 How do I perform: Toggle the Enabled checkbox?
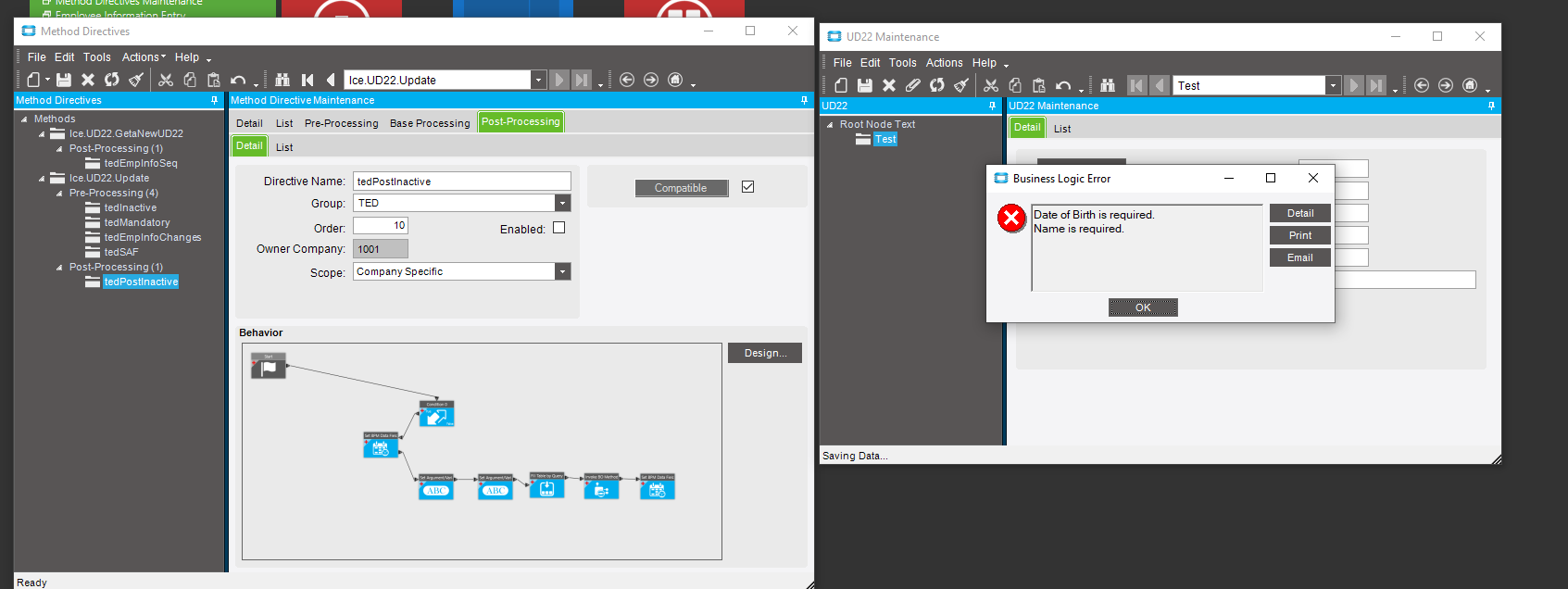point(559,228)
